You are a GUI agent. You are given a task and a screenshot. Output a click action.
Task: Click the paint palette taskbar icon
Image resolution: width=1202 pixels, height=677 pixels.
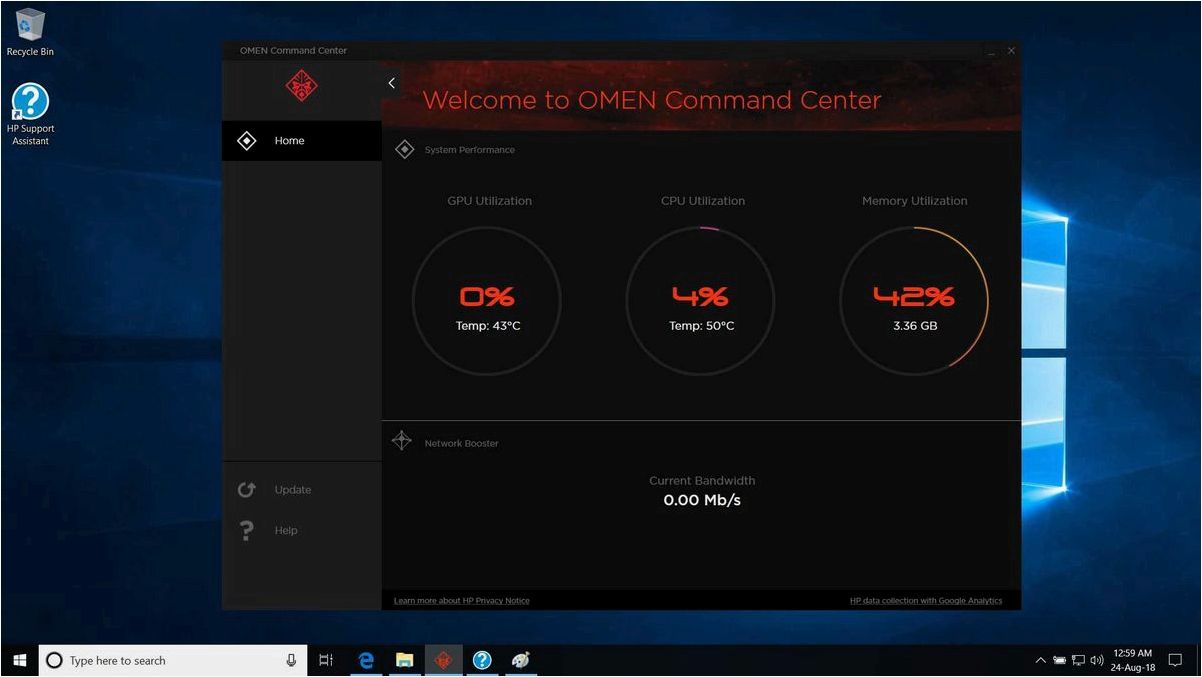point(521,660)
